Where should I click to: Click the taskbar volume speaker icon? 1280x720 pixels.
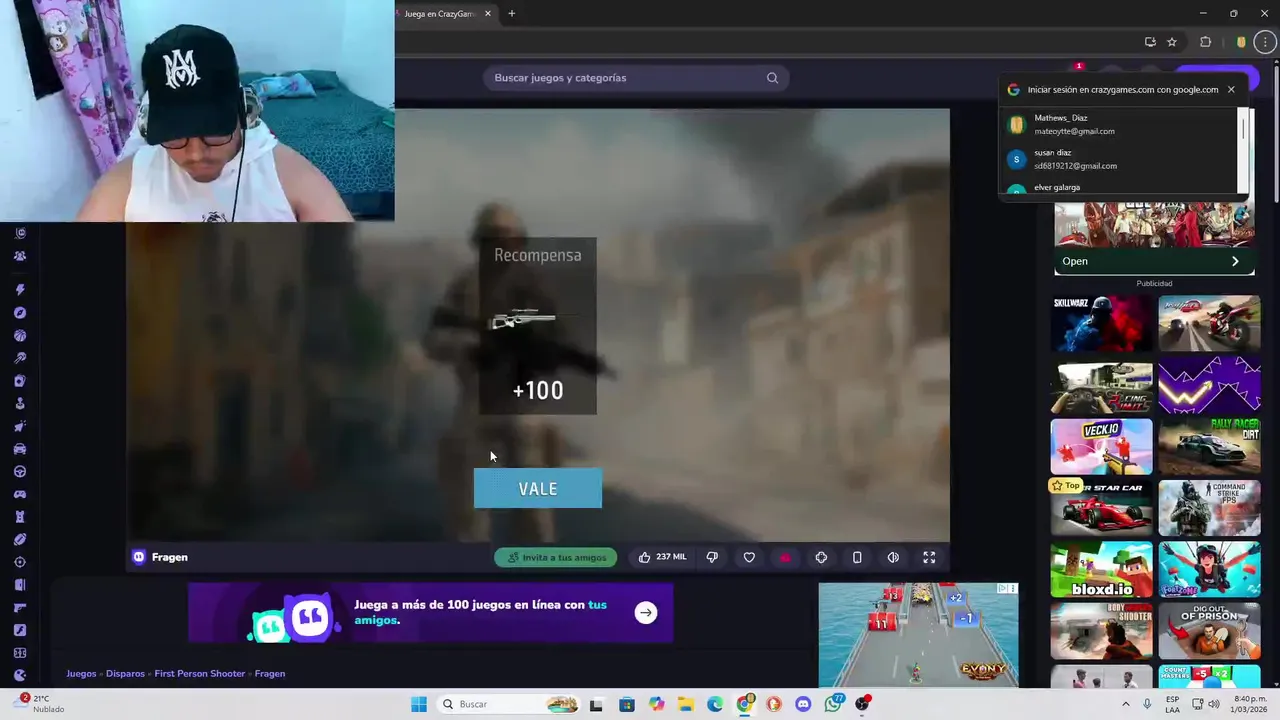tap(1214, 704)
